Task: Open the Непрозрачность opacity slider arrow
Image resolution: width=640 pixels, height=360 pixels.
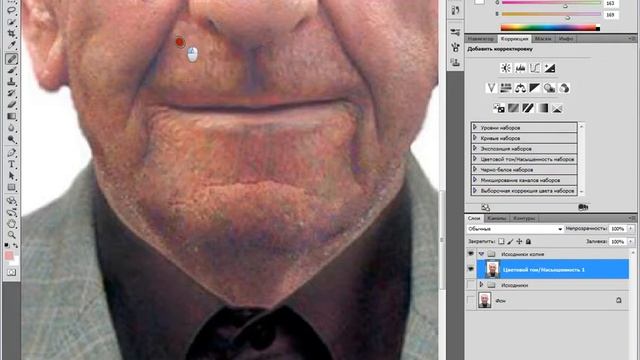Action: [x=631, y=229]
